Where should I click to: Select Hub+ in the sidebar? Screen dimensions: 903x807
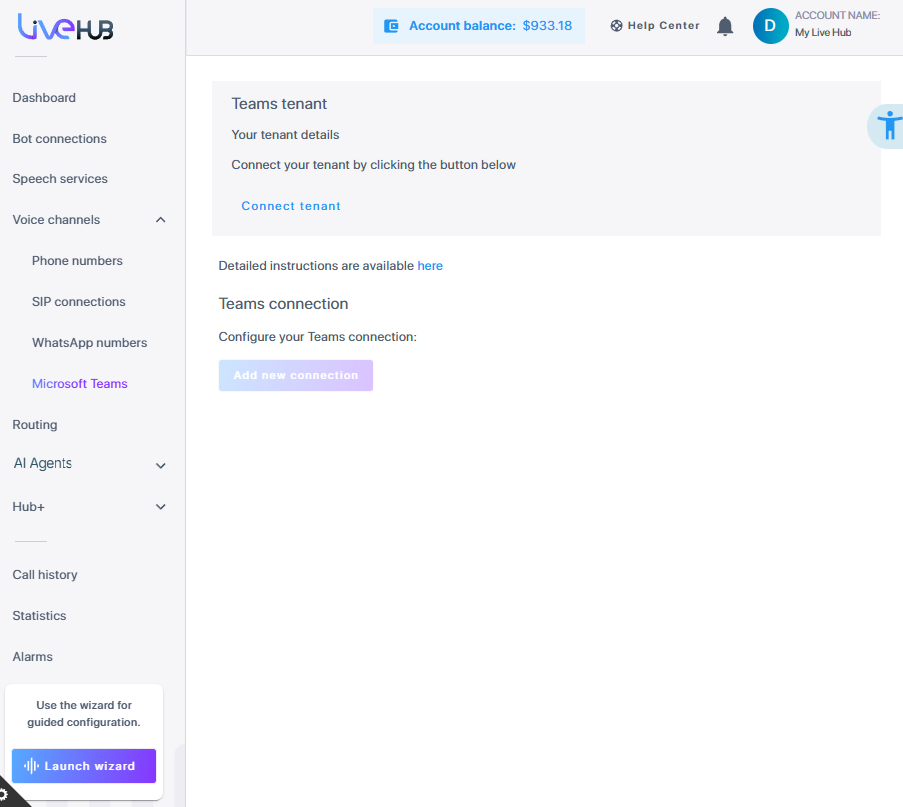[29, 507]
